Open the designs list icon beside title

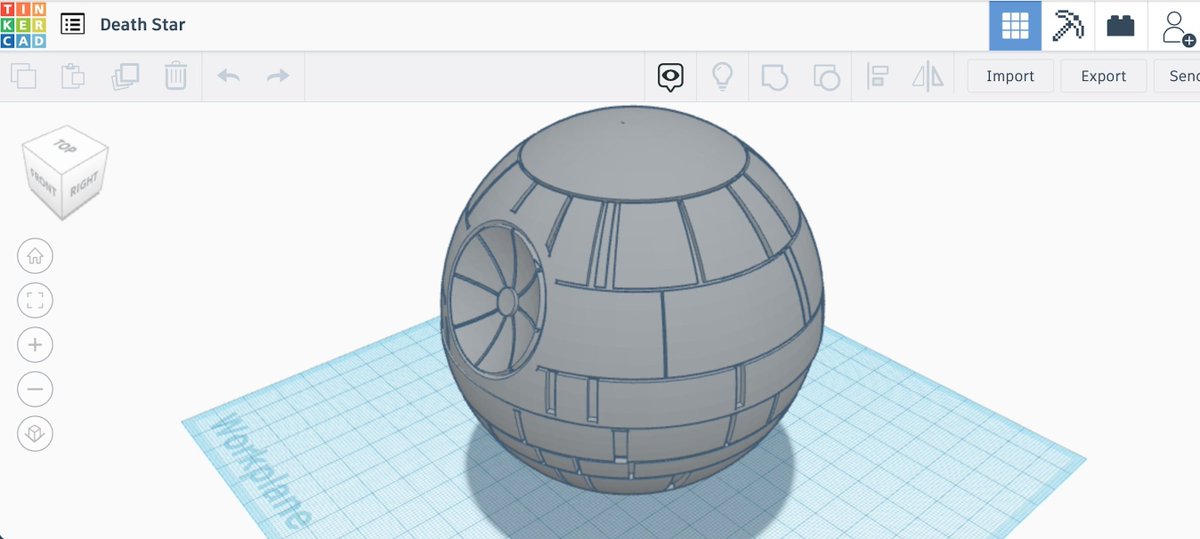pyautogui.click(x=73, y=25)
